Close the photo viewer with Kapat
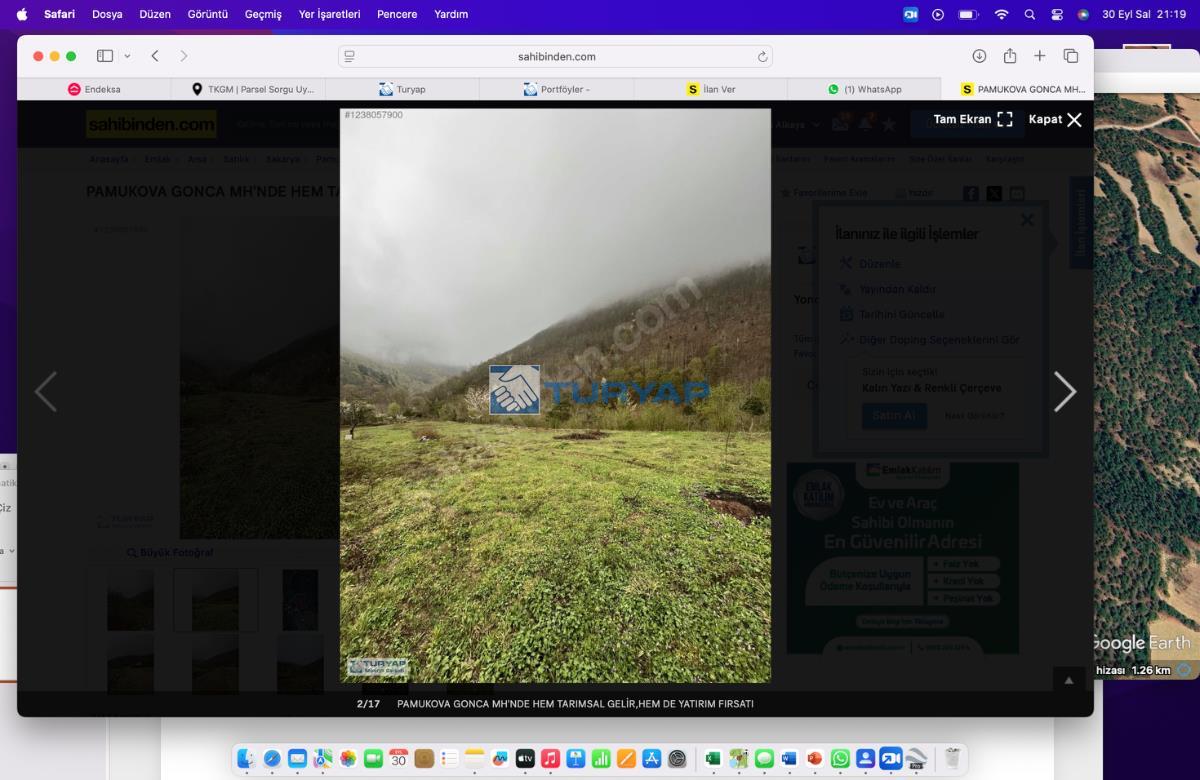The height and width of the screenshot is (780, 1200). [x=1055, y=119]
